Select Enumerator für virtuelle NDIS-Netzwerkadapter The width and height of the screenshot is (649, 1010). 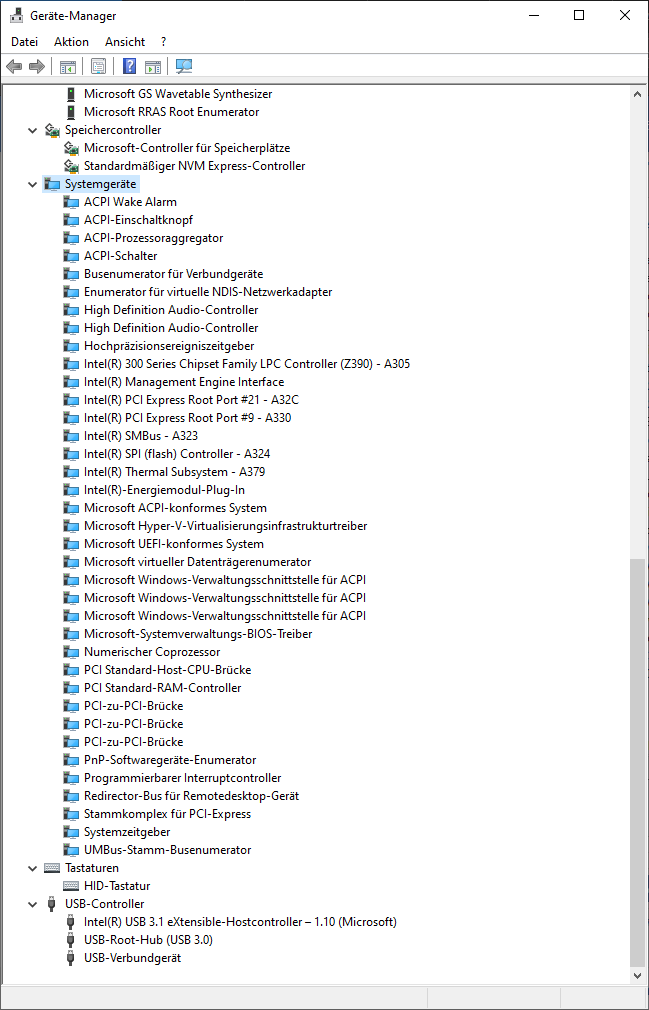(x=208, y=292)
